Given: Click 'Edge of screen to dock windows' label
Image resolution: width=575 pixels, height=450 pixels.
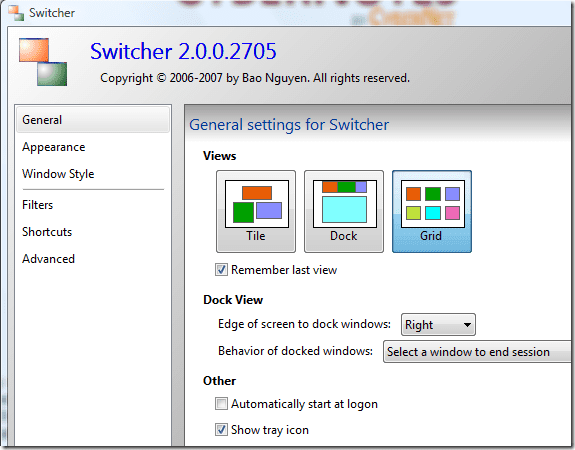Looking at the screenshot, I should click(304, 324).
